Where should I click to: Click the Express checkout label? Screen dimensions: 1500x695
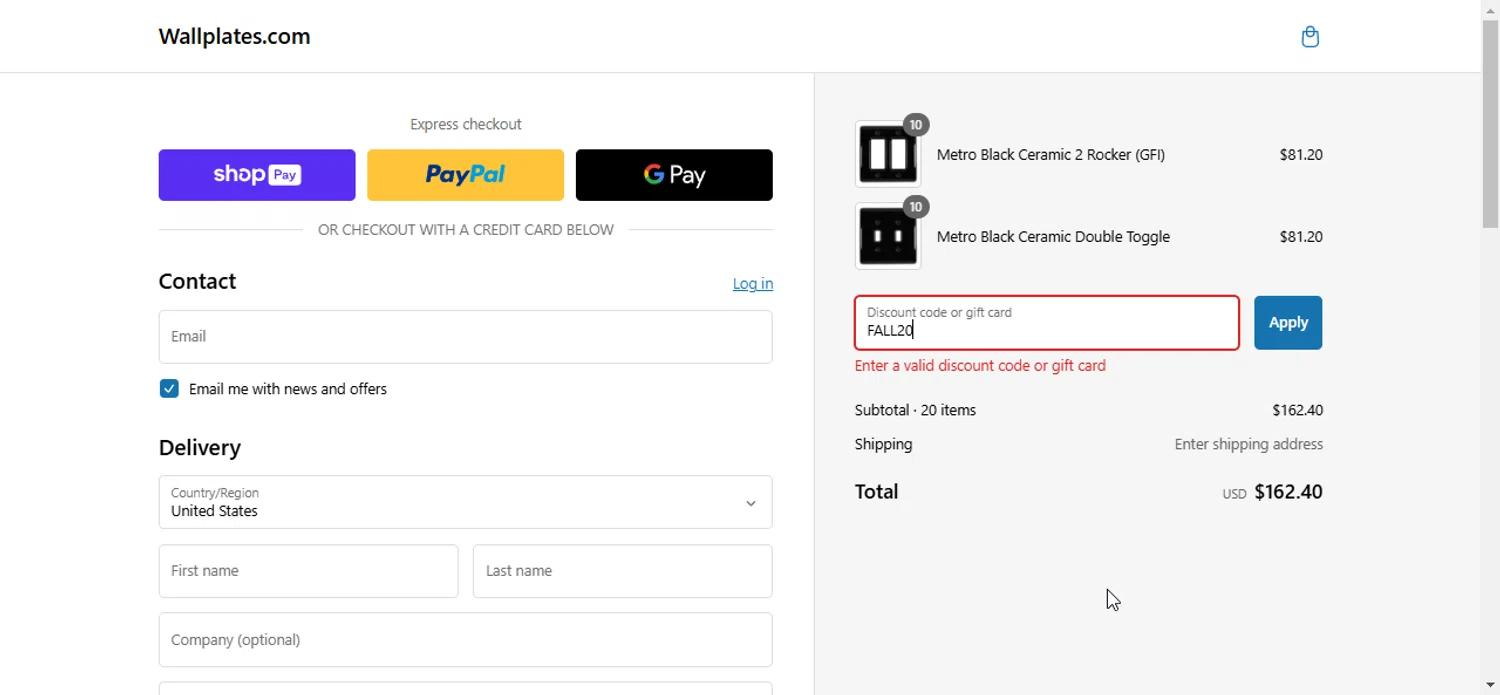[x=466, y=125]
